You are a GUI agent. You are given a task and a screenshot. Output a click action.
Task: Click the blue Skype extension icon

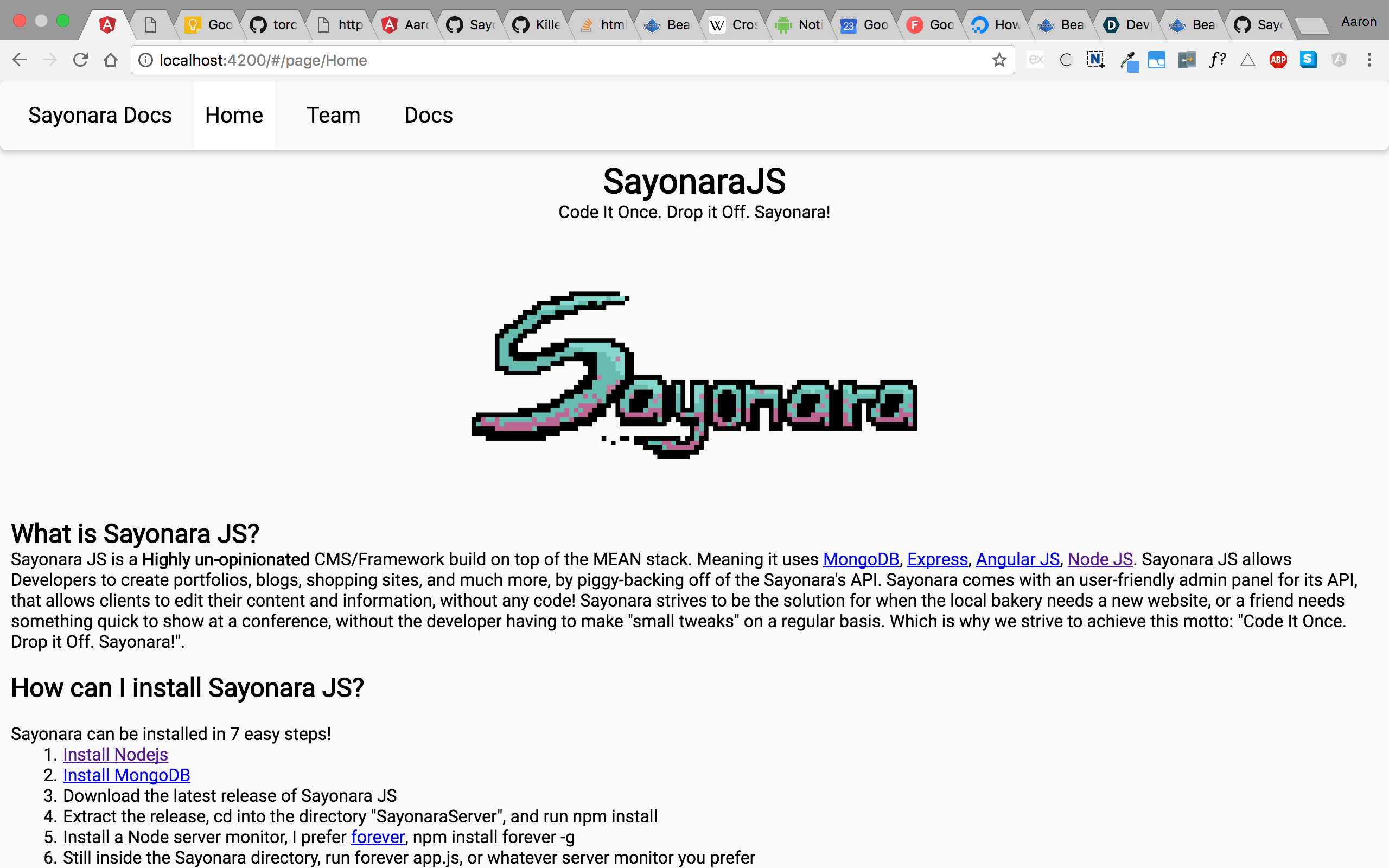coord(1308,60)
